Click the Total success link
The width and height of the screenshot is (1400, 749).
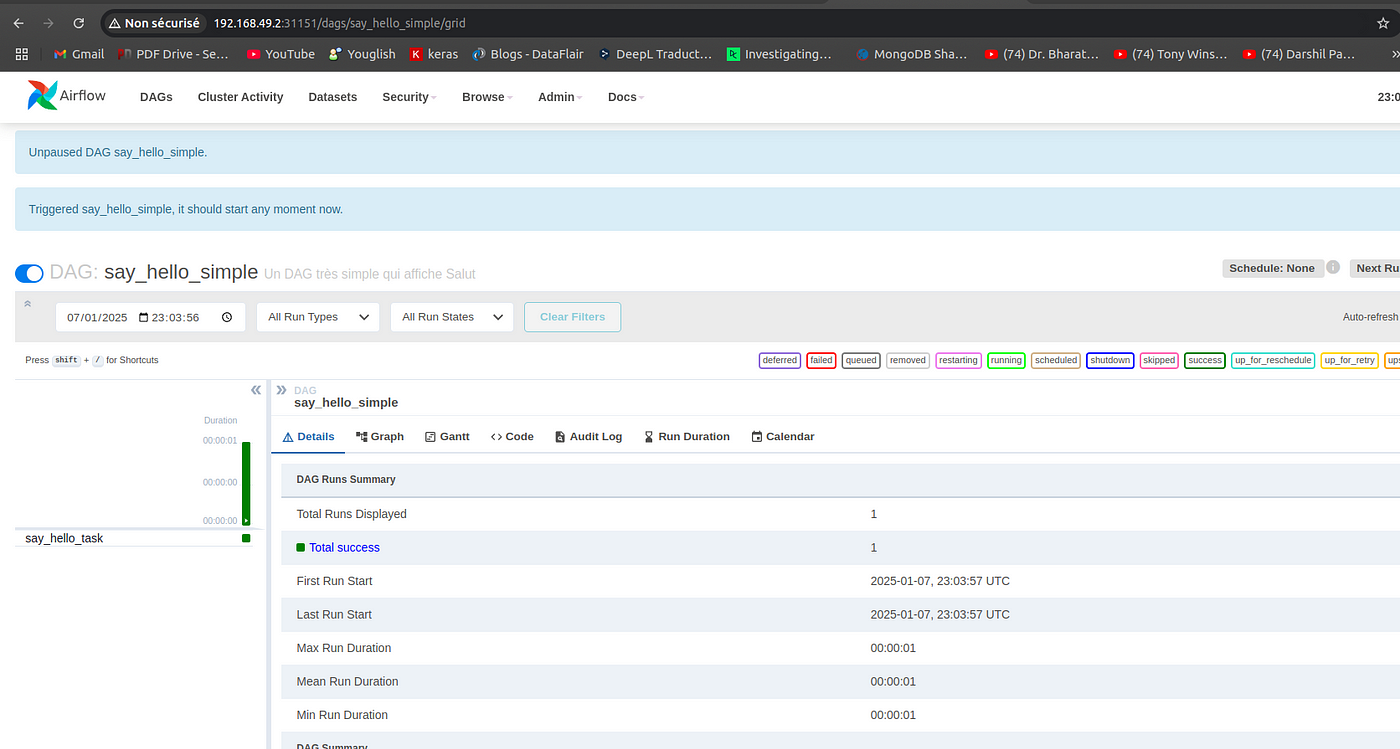coord(344,547)
